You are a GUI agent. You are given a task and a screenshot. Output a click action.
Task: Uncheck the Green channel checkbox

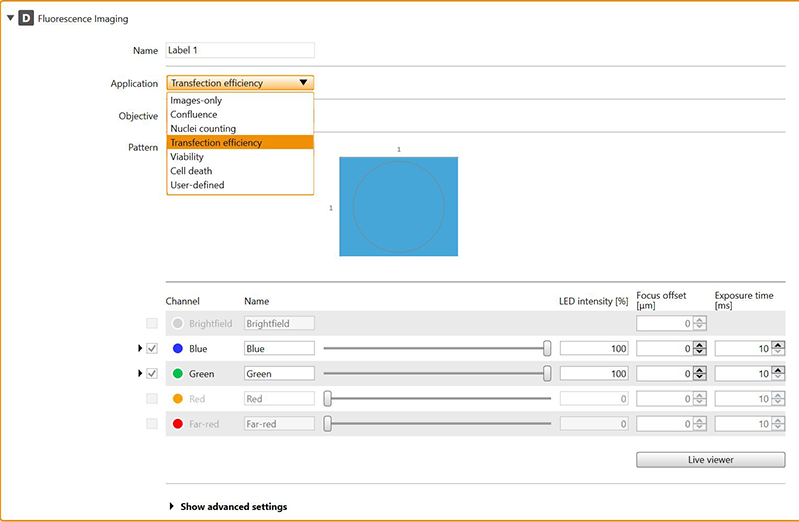152,374
